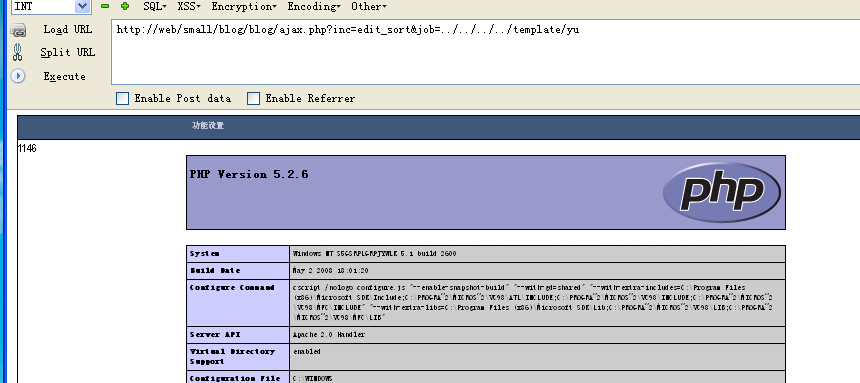Screen dimensions: 860x383
Task: Click into the URL text field
Action: click(x=485, y=52)
